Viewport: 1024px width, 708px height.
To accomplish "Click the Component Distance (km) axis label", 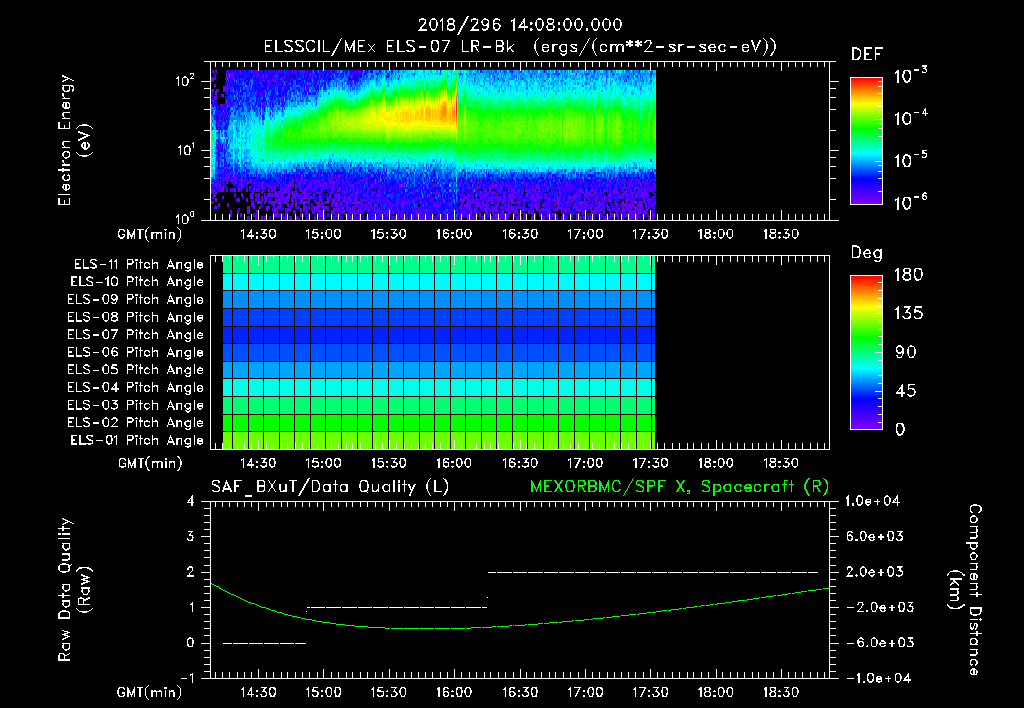I will [x=965, y=590].
